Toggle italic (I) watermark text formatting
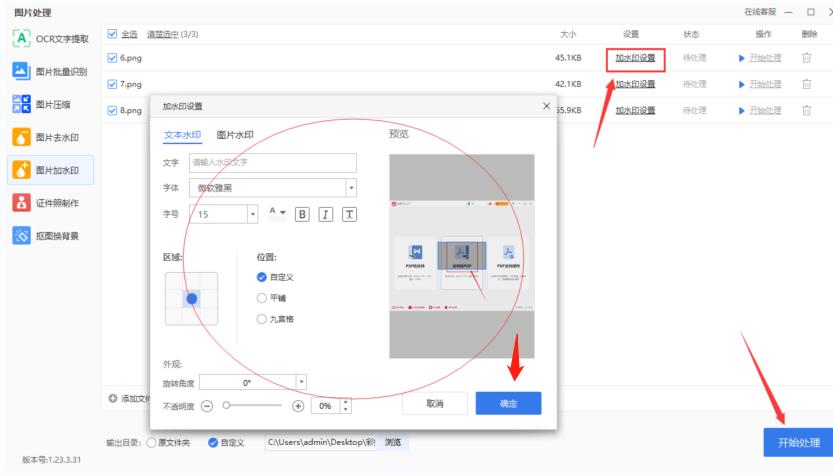833x476 pixels. (x=327, y=214)
